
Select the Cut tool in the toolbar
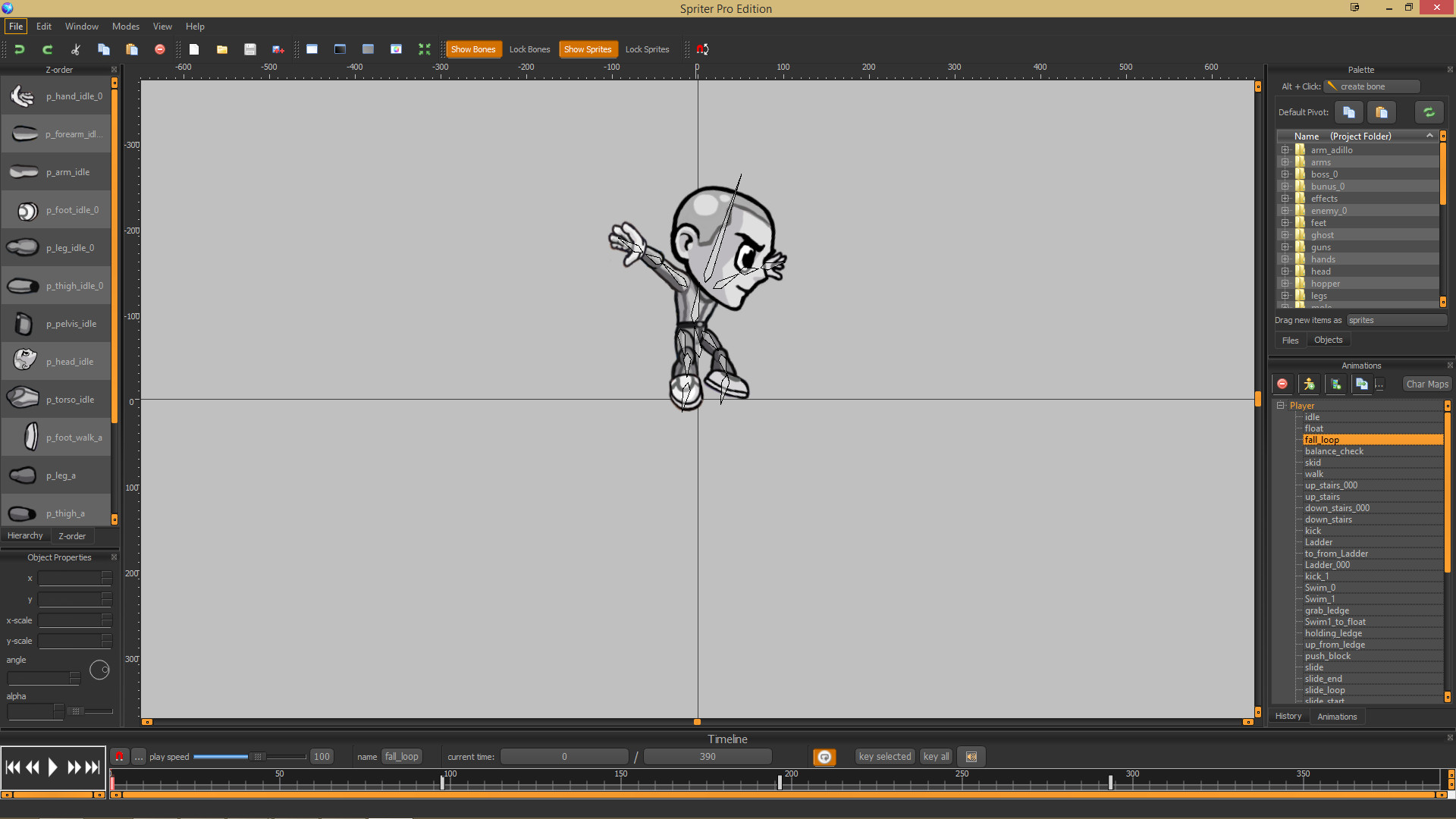pyautogui.click(x=75, y=49)
